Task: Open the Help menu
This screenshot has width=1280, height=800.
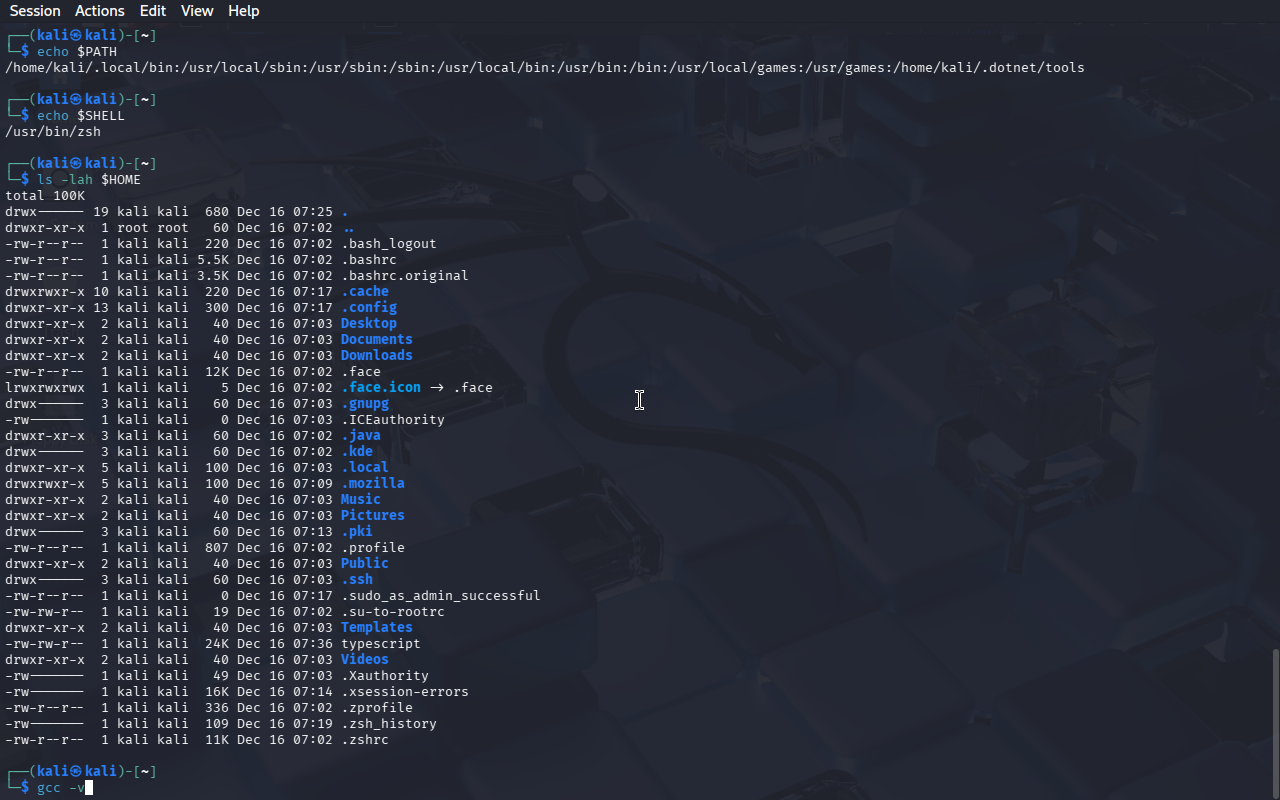Action: click(x=243, y=11)
